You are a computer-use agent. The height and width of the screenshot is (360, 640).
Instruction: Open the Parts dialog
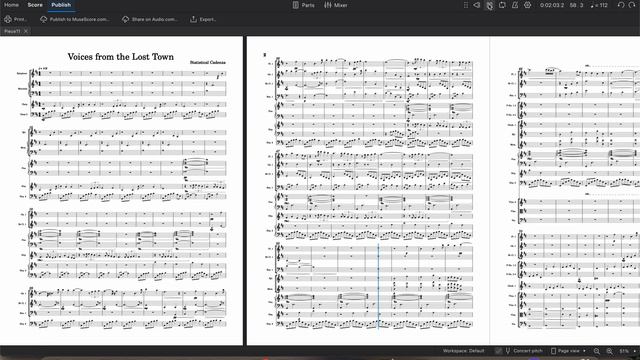[304, 5]
